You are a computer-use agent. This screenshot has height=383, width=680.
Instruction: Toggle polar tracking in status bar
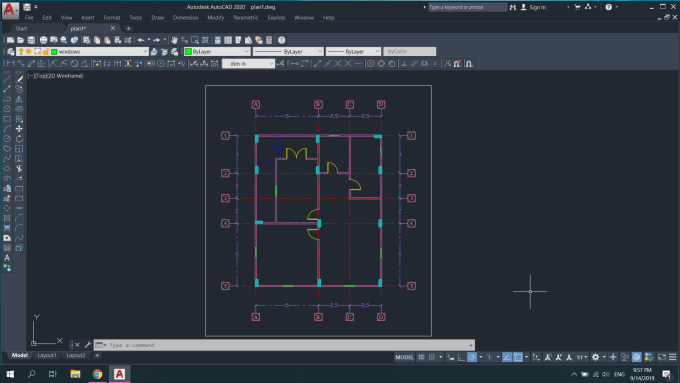click(472, 357)
